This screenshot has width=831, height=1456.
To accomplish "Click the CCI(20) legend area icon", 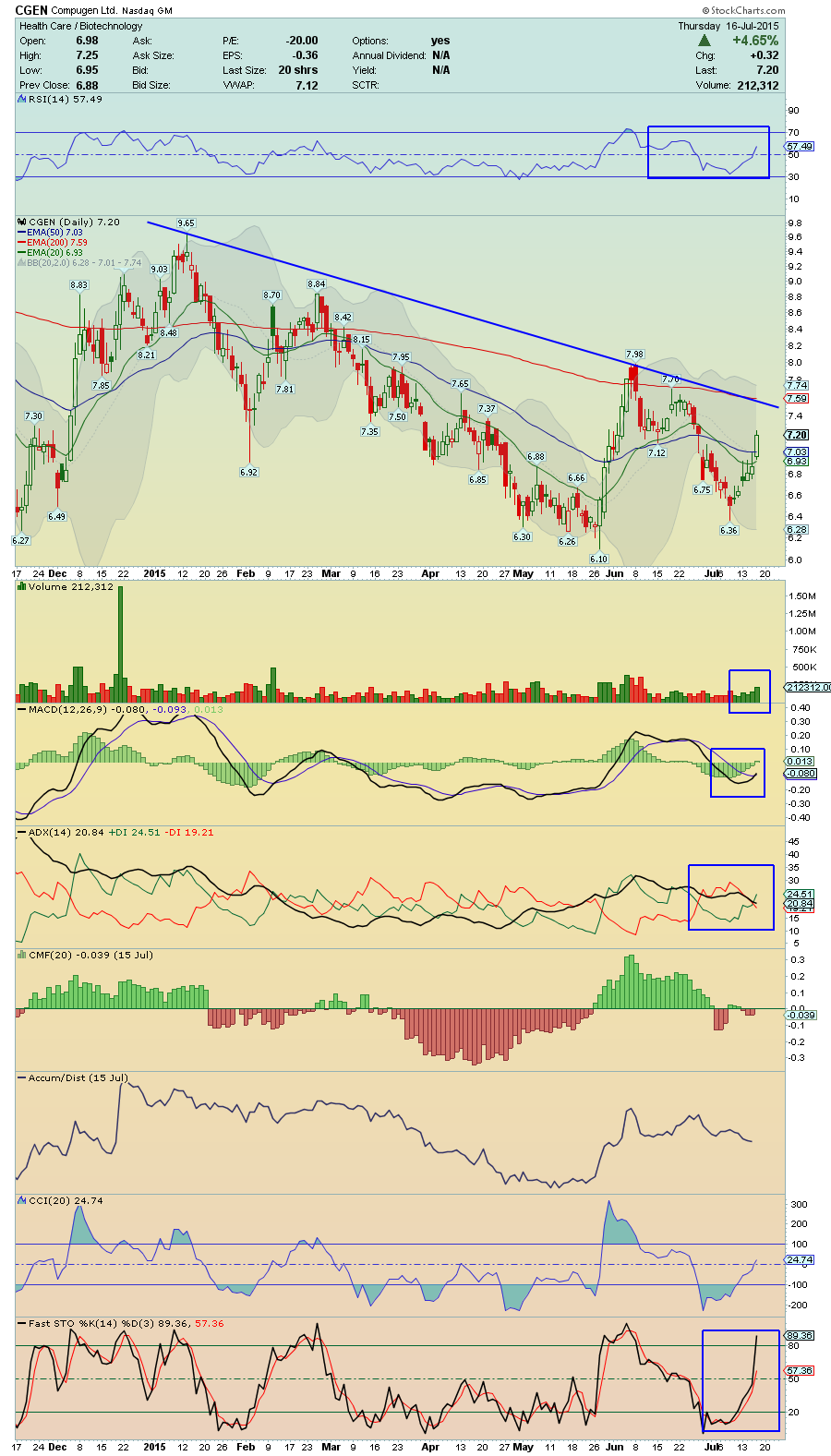I will (23, 1201).
